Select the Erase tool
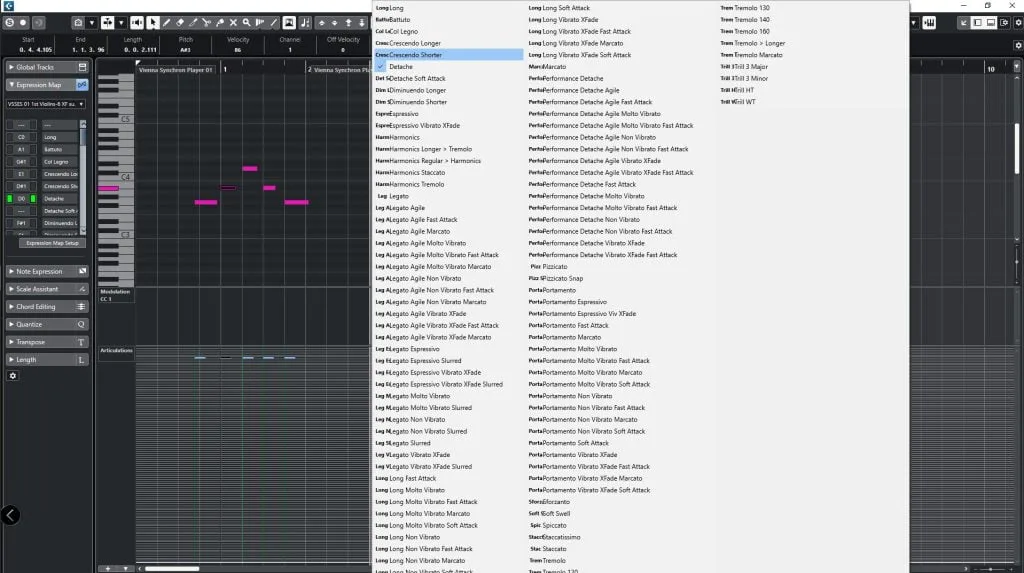The height and width of the screenshot is (573, 1024). pyautogui.click(x=180, y=22)
